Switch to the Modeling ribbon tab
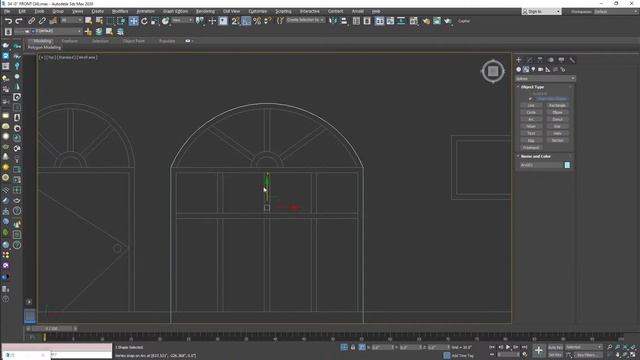The width and height of the screenshot is (640, 360). click(42, 41)
